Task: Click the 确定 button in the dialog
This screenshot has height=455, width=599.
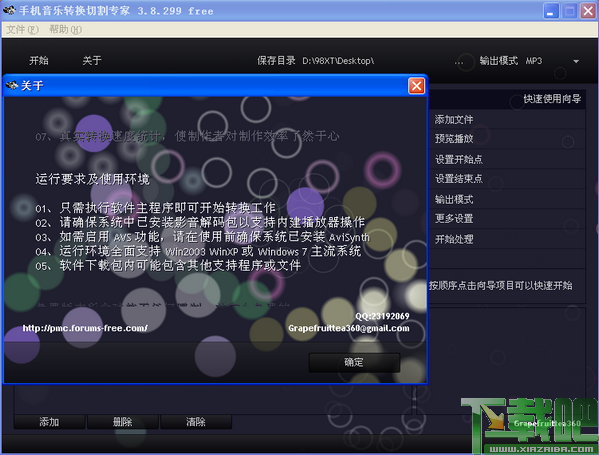Action: pos(354,362)
